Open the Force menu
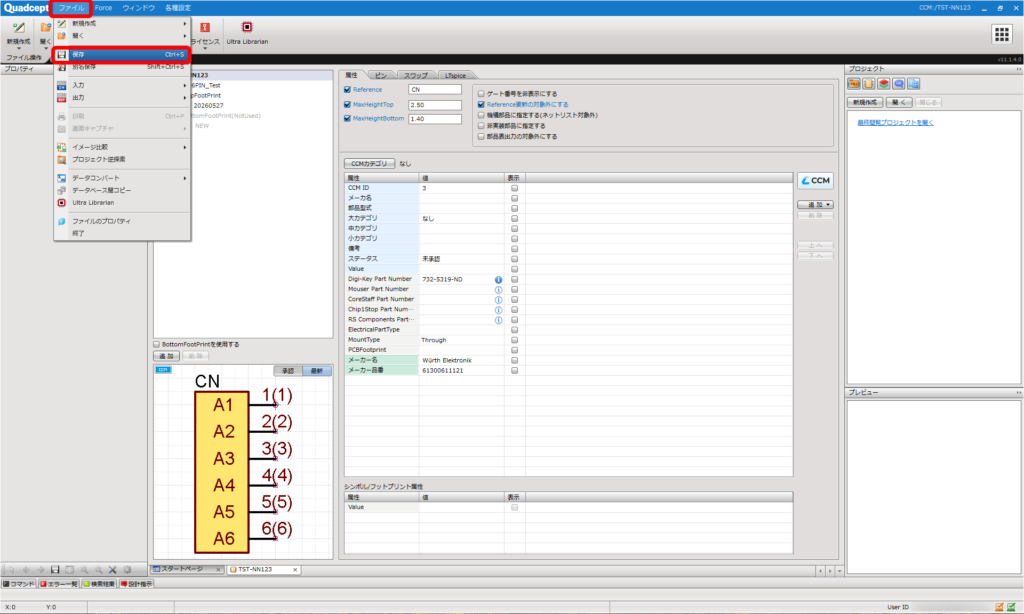1024x614 pixels. tap(103, 8)
